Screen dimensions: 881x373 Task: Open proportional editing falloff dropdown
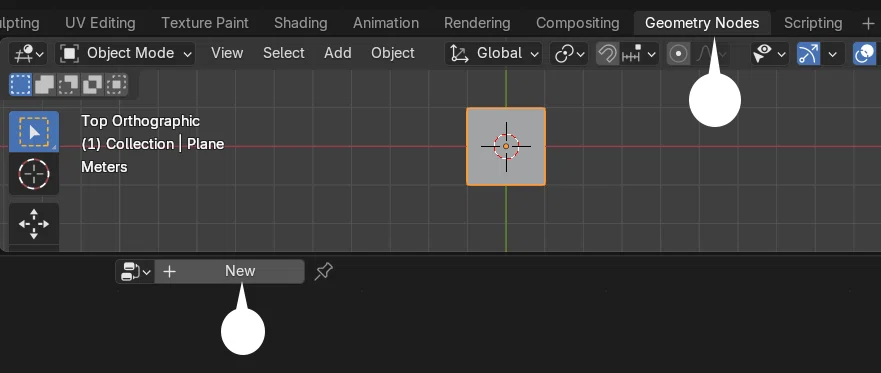tap(711, 54)
